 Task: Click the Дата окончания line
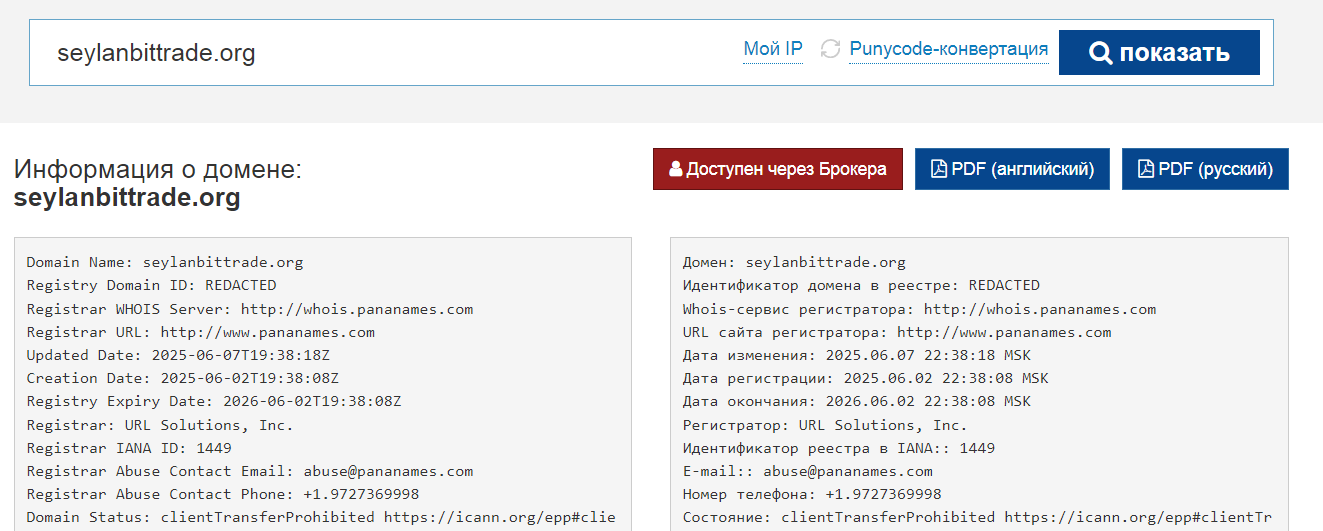[857, 401]
